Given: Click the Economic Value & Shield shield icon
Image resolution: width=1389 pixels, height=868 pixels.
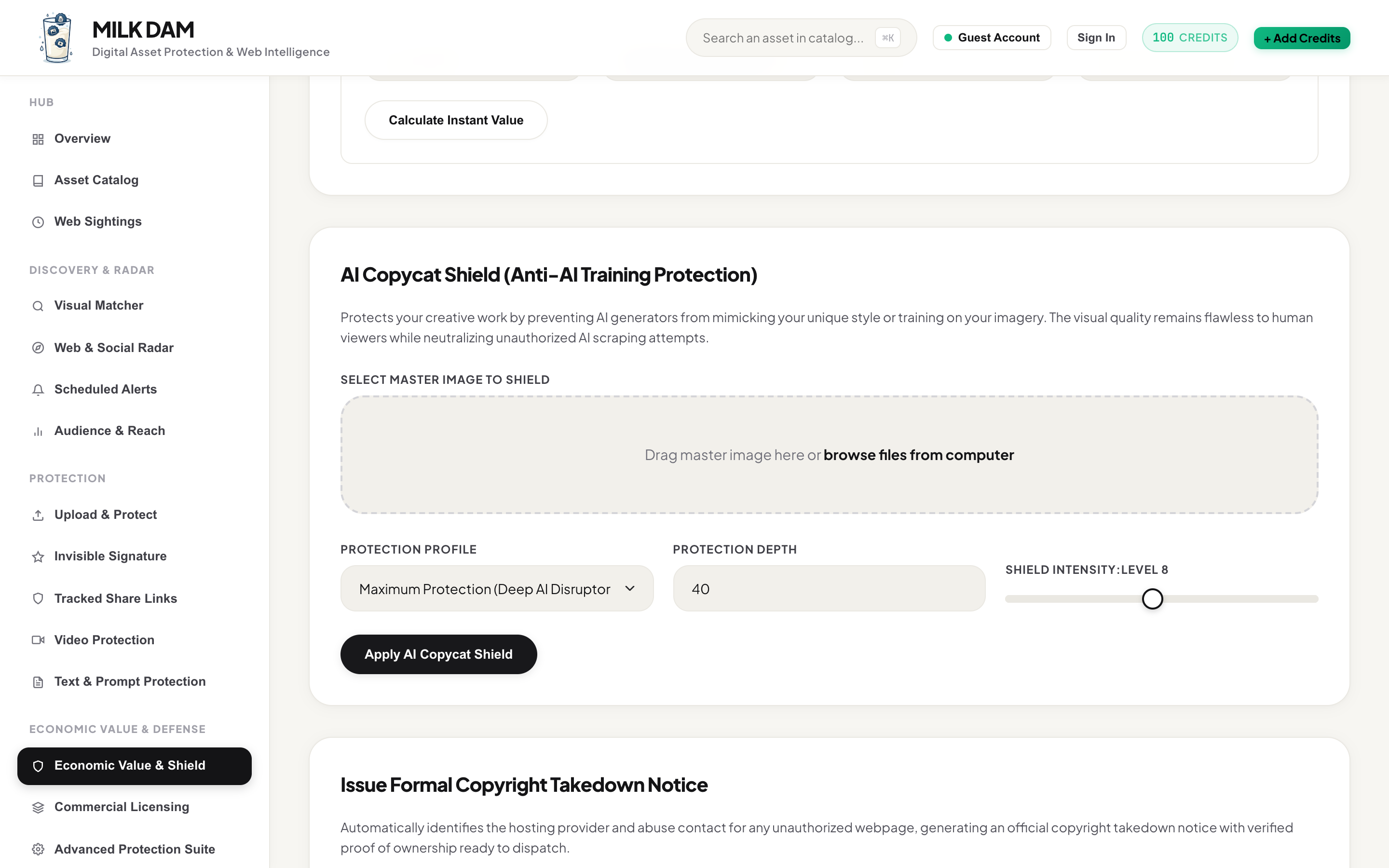Looking at the screenshot, I should [38, 766].
